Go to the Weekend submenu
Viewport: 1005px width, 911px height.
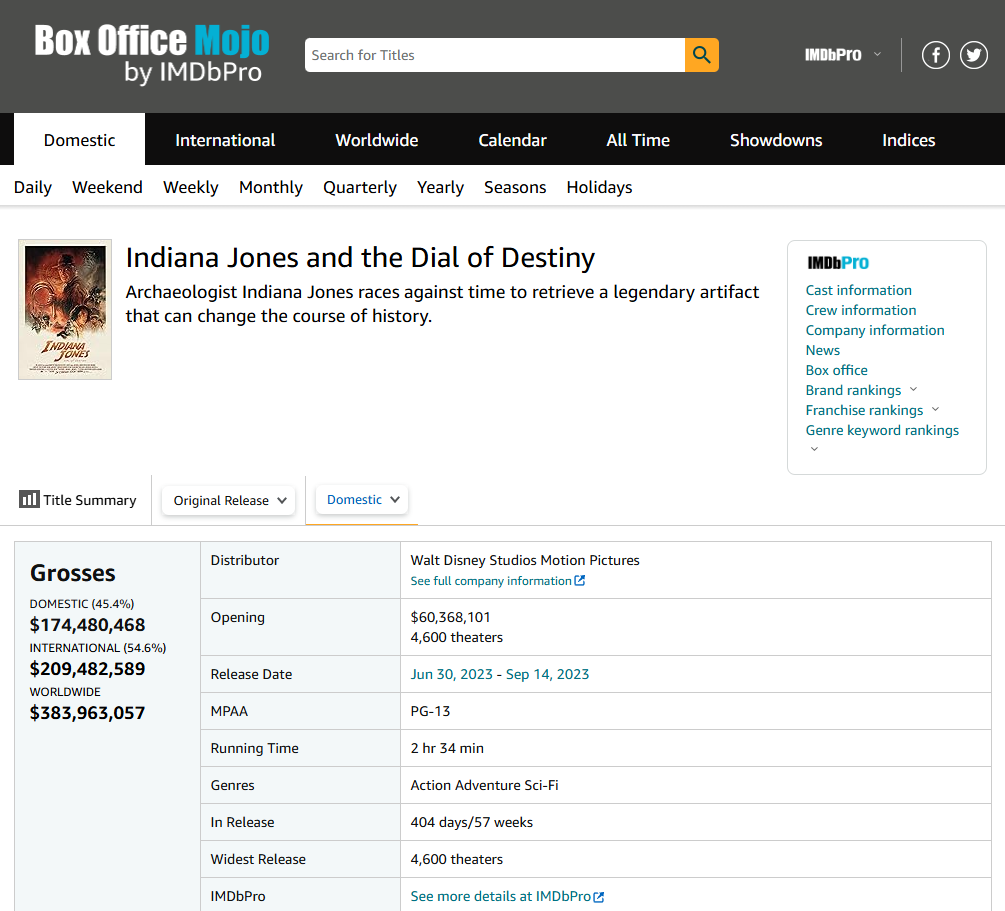tap(107, 187)
